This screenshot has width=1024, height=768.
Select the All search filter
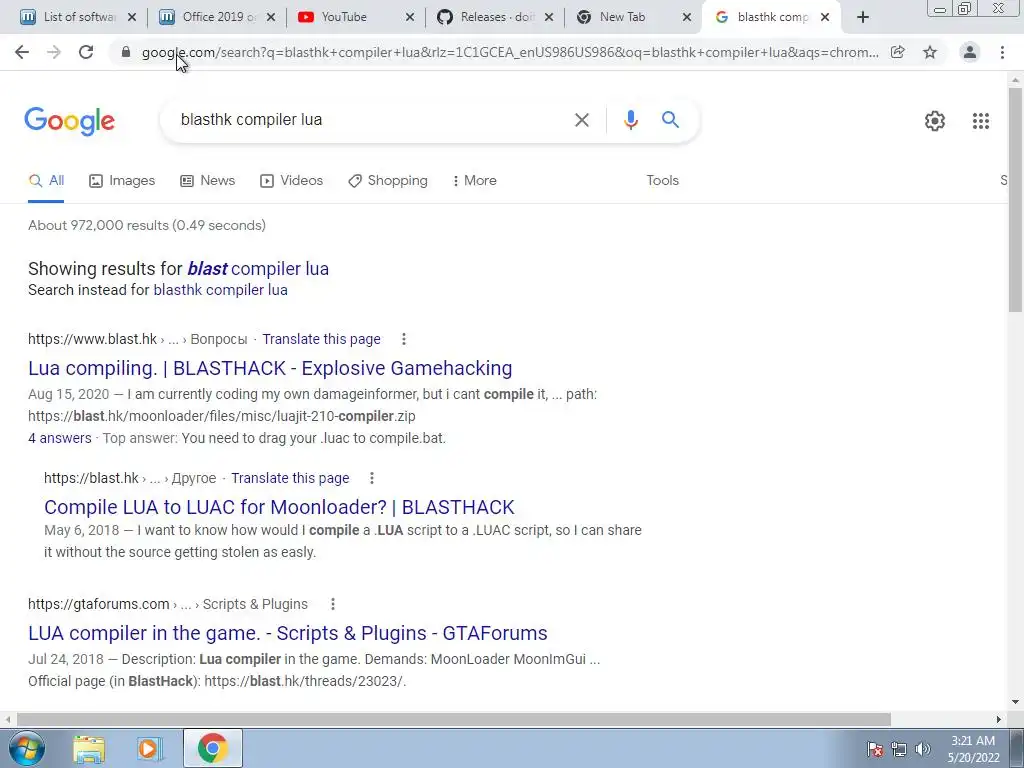[46, 180]
